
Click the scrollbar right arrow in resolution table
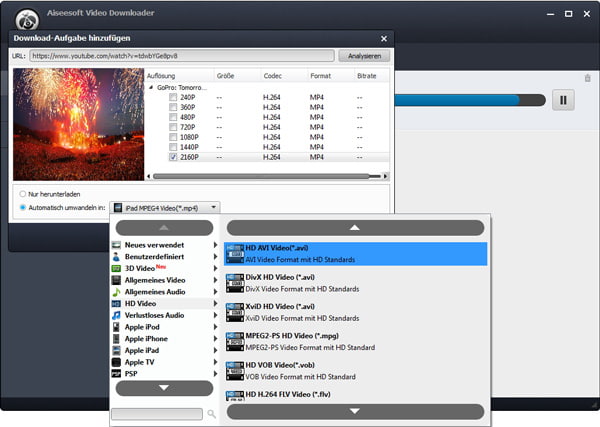[385, 176]
